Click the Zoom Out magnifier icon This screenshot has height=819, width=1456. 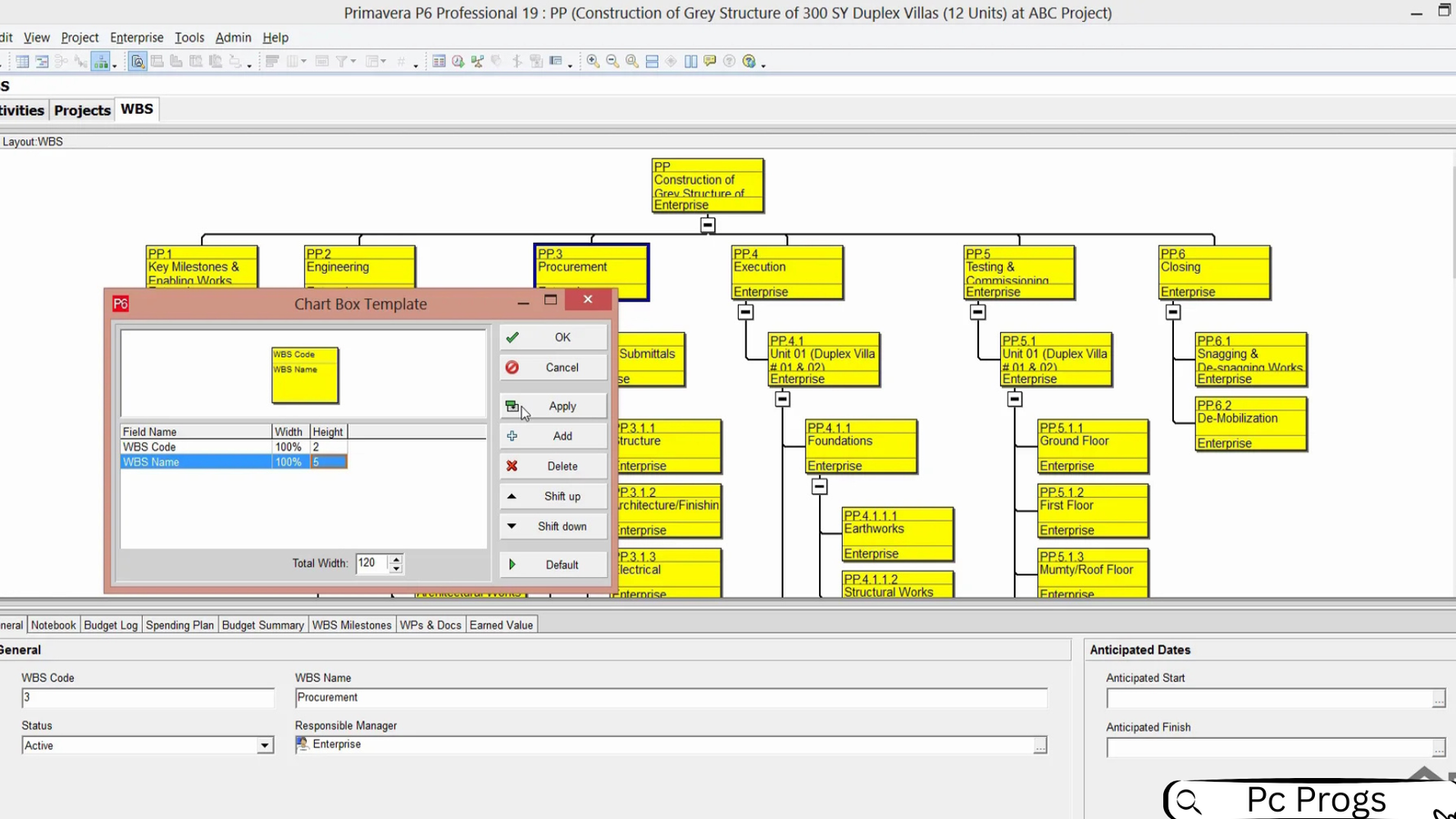pos(612,61)
